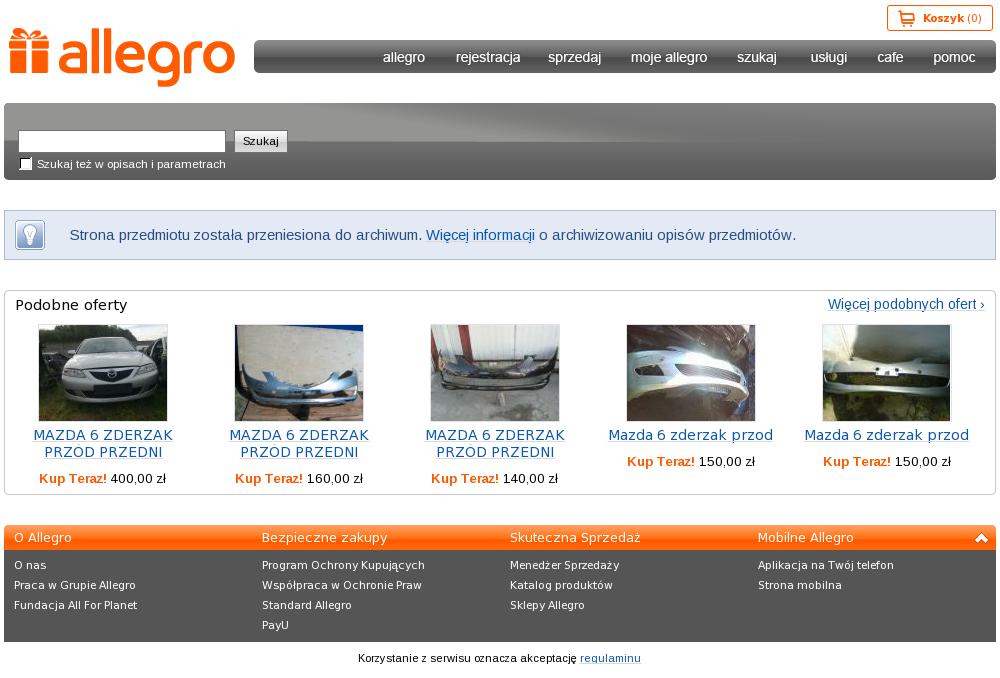The width and height of the screenshot is (1000, 678).
Task: Open the silver Mazda car thumbnail
Action: tap(103, 372)
